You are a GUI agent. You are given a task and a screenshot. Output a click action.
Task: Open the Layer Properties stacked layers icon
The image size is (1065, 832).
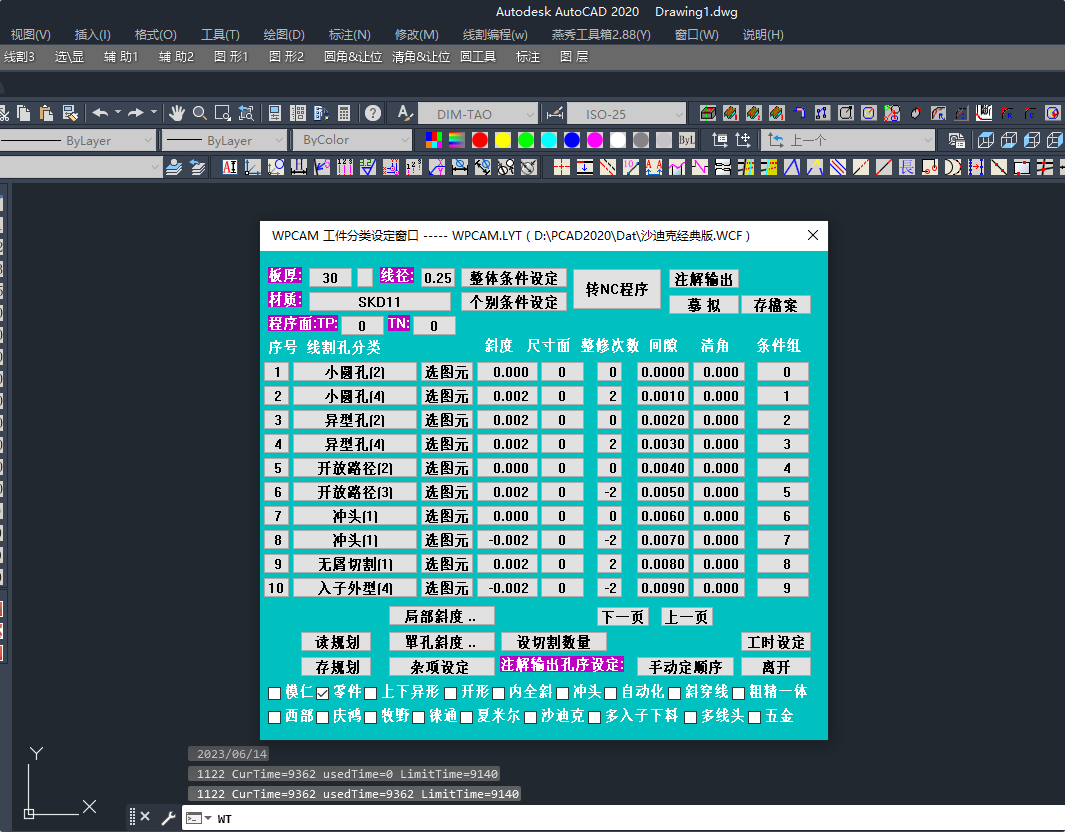[x=175, y=167]
